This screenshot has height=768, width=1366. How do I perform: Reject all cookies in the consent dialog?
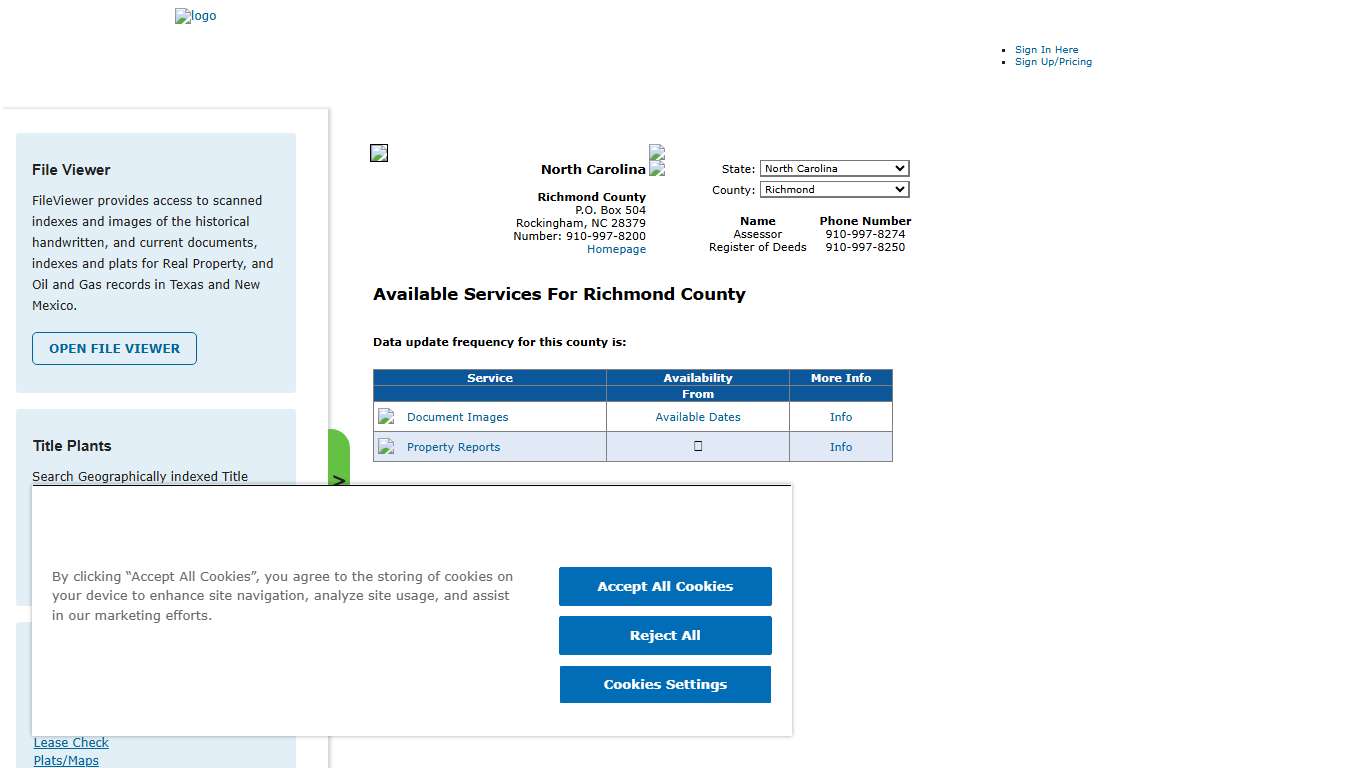(664, 635)
